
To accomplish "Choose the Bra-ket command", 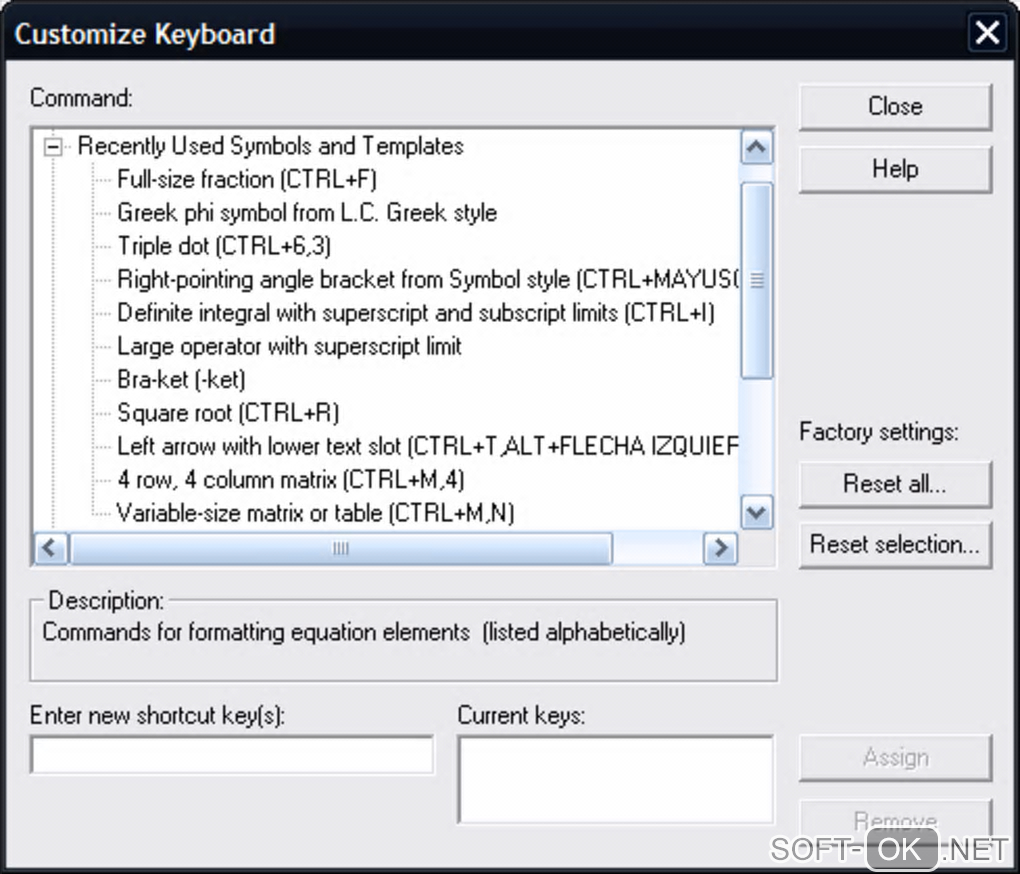I will pos(181,380).
